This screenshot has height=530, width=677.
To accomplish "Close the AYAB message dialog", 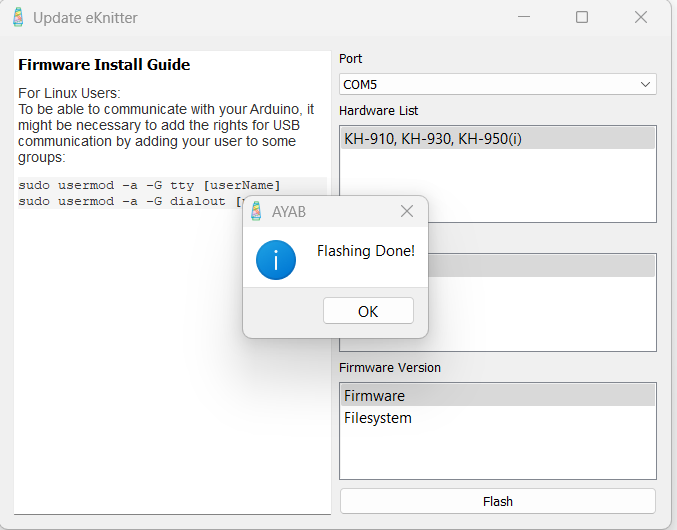I will [x=407, y=211].
